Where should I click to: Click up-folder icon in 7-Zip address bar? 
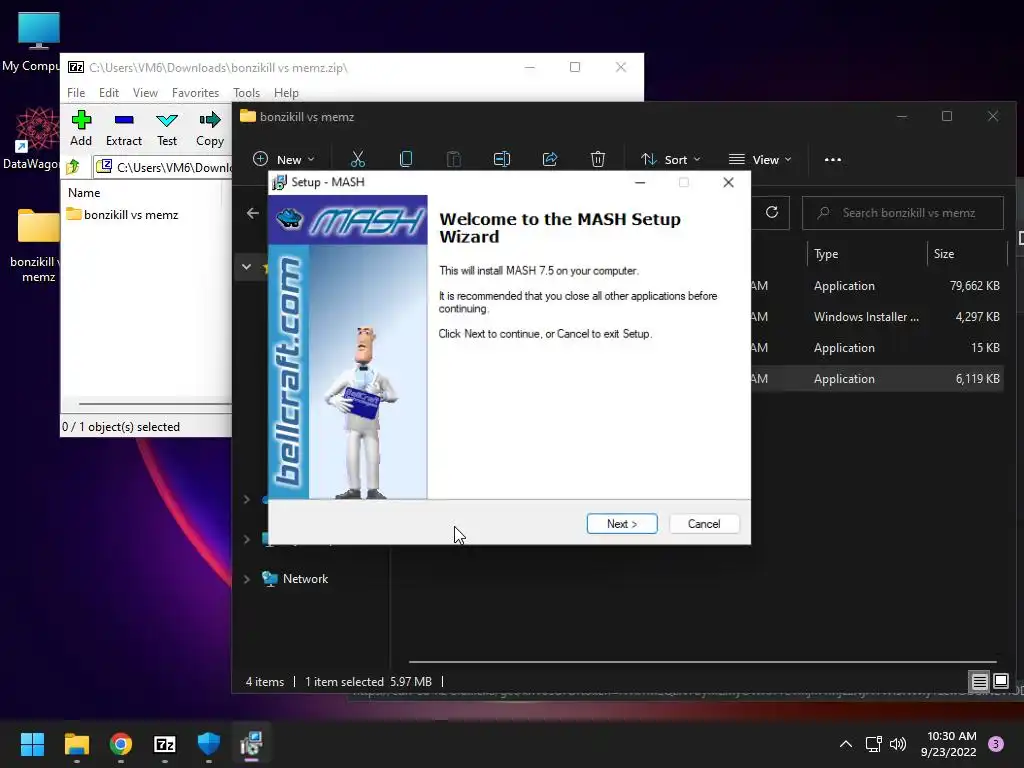pyautogui.click(x=73, y=167)
